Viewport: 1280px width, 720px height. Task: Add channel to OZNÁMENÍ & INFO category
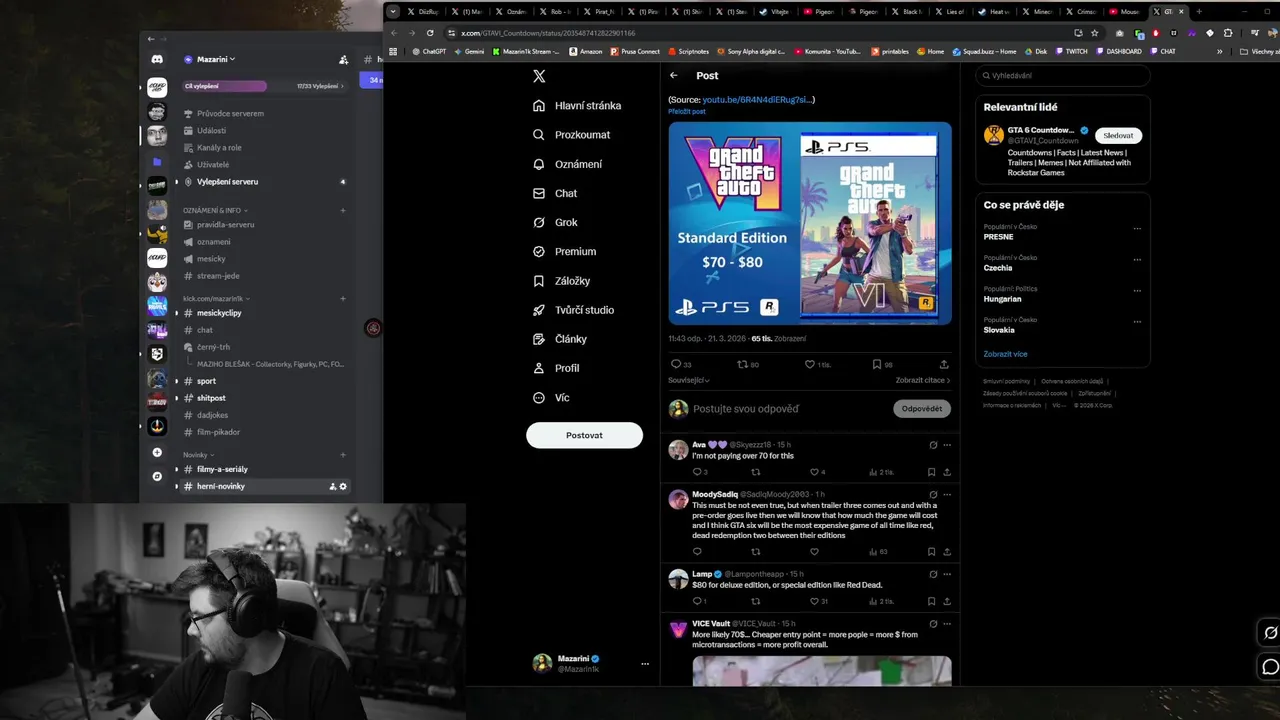tap(343, 210)
